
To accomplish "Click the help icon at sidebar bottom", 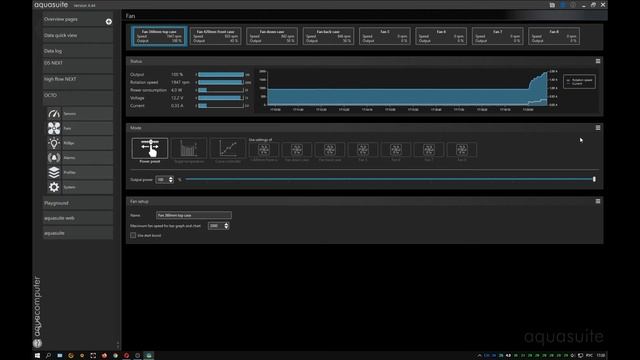I will (x=37, y=344).
